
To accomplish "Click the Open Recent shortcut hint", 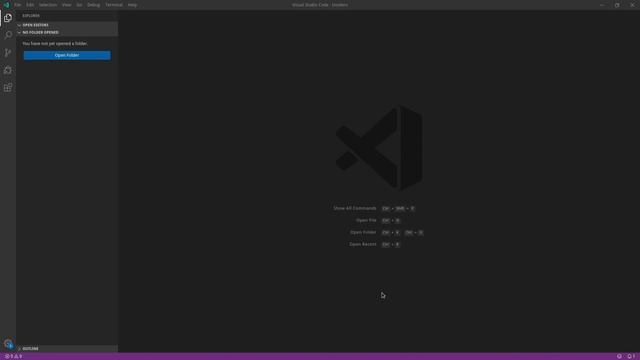I will click(375, 244).
